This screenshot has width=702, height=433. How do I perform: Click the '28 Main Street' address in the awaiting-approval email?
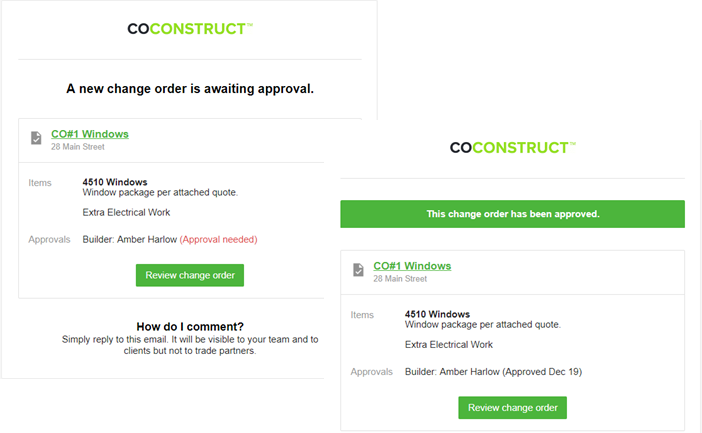(x=77, y=147)
